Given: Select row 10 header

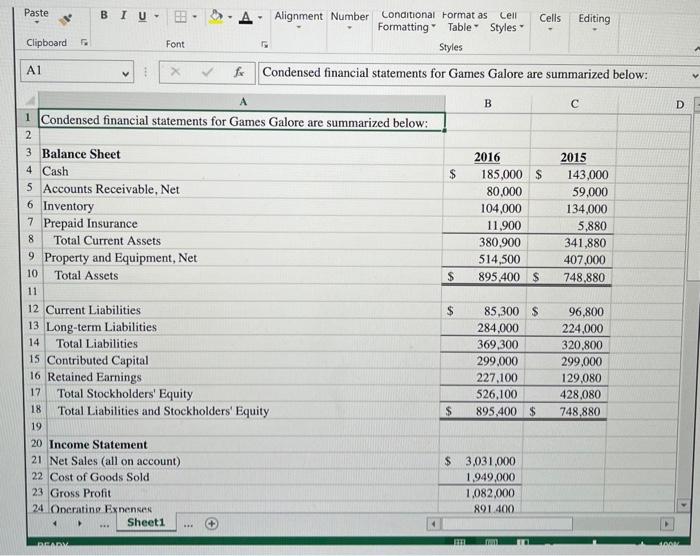Looking at the screenshot, I should point(33,273).
